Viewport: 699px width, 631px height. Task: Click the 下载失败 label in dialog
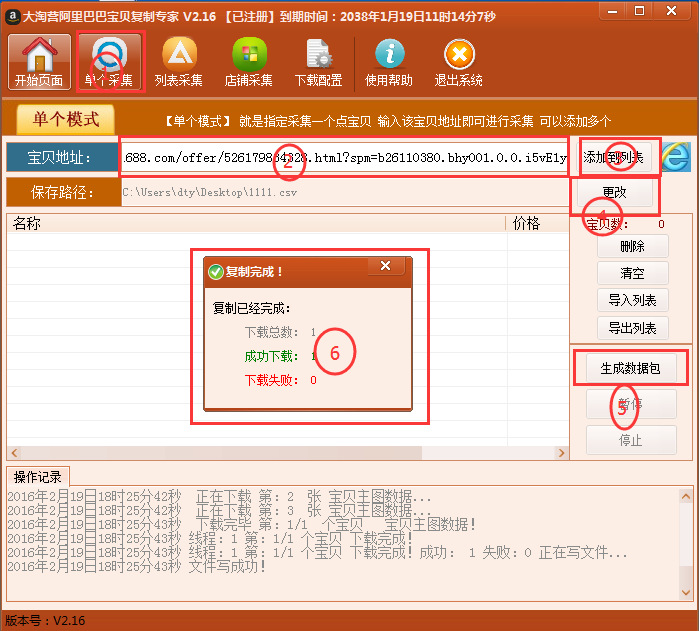pos(271,380)
